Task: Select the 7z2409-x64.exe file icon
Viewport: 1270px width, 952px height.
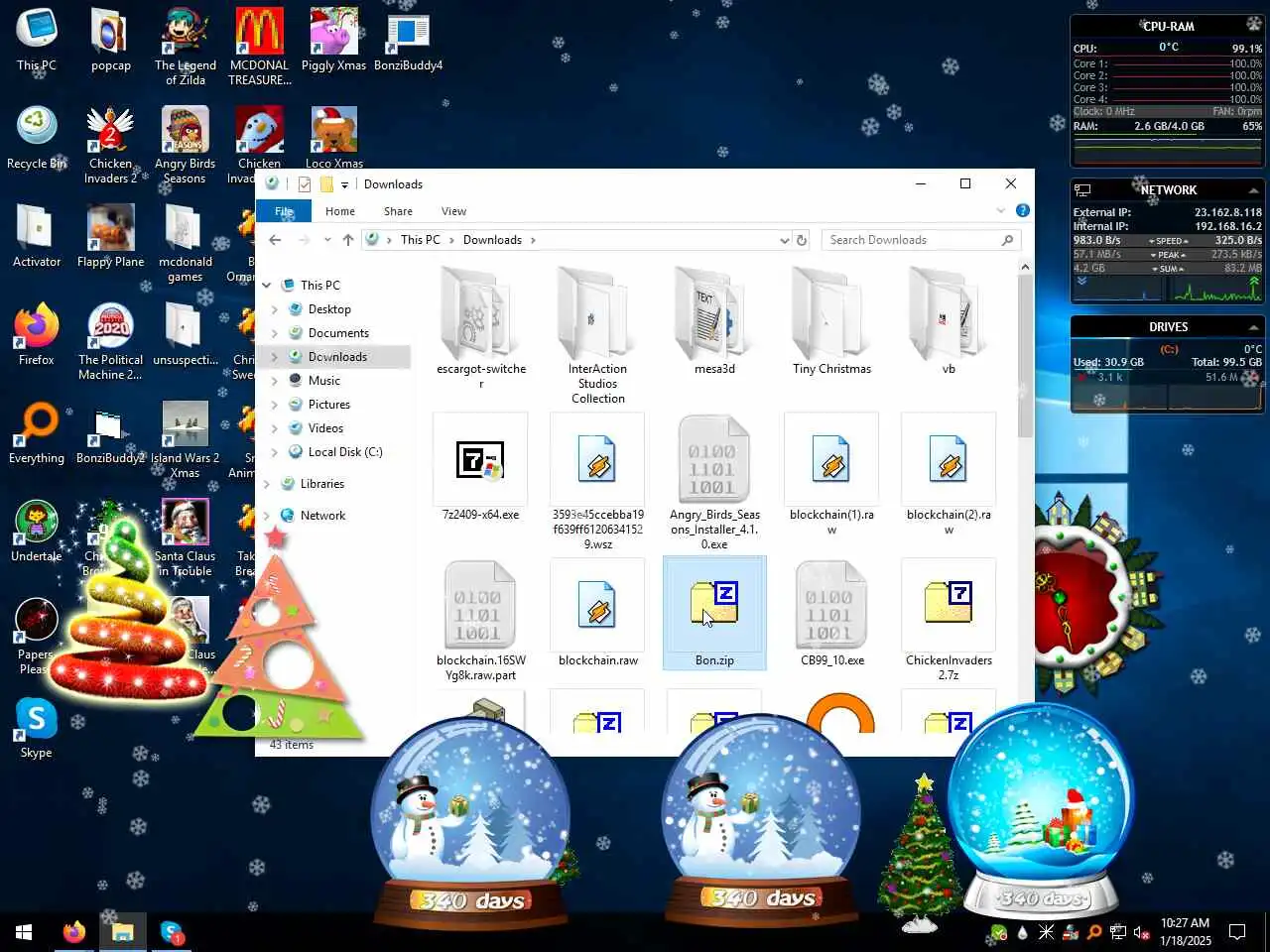Action: 480,460
